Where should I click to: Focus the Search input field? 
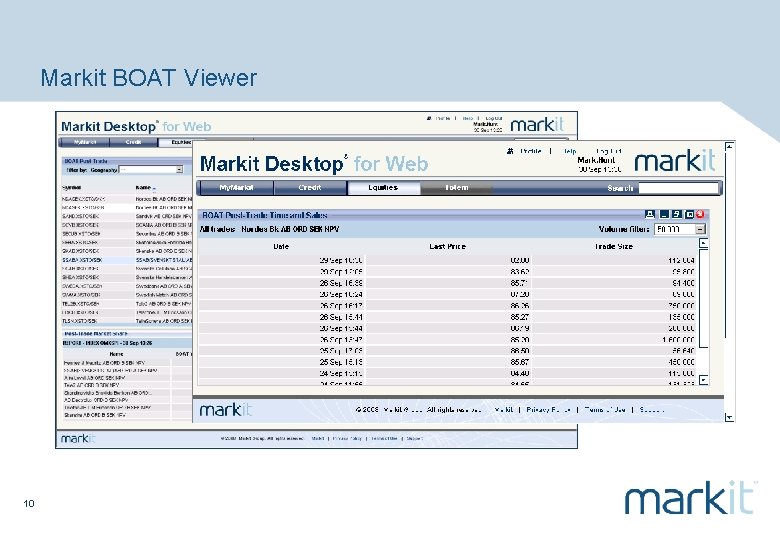pos(679,188)
